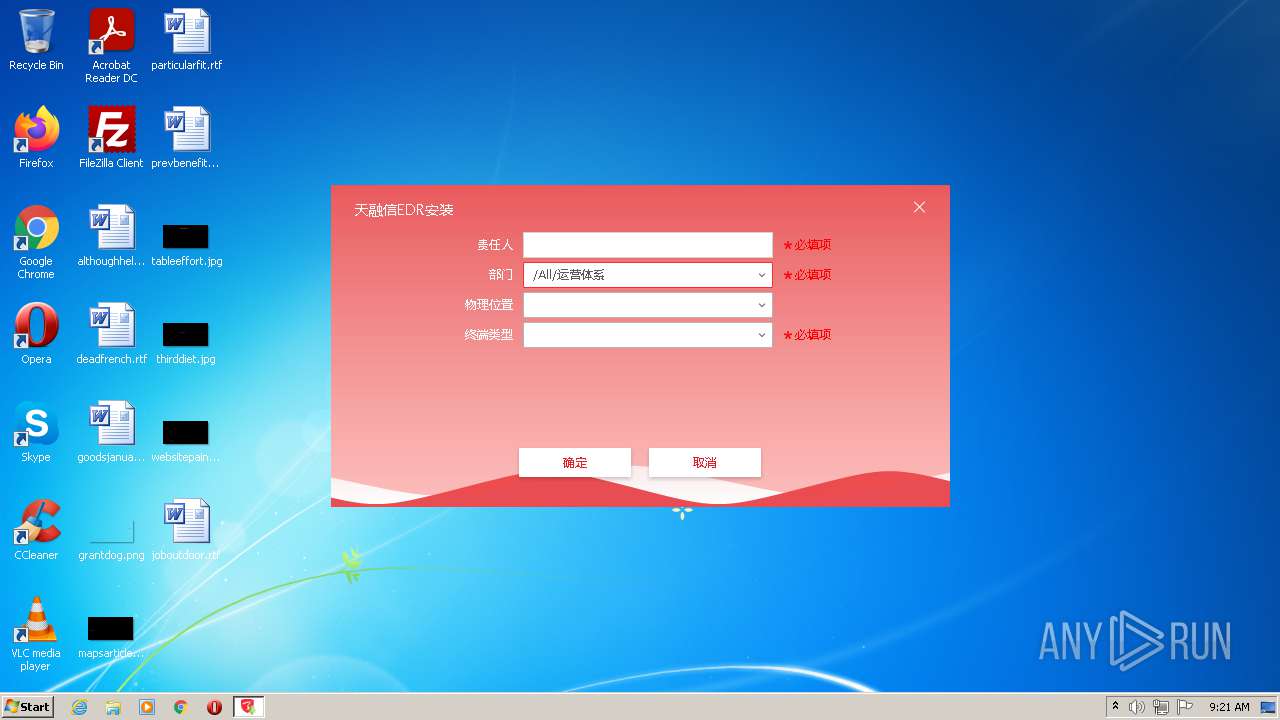Open the Recycle Bin desktop icon
The width and height of the screenshot is (1280, 720).
coord(36,40)
